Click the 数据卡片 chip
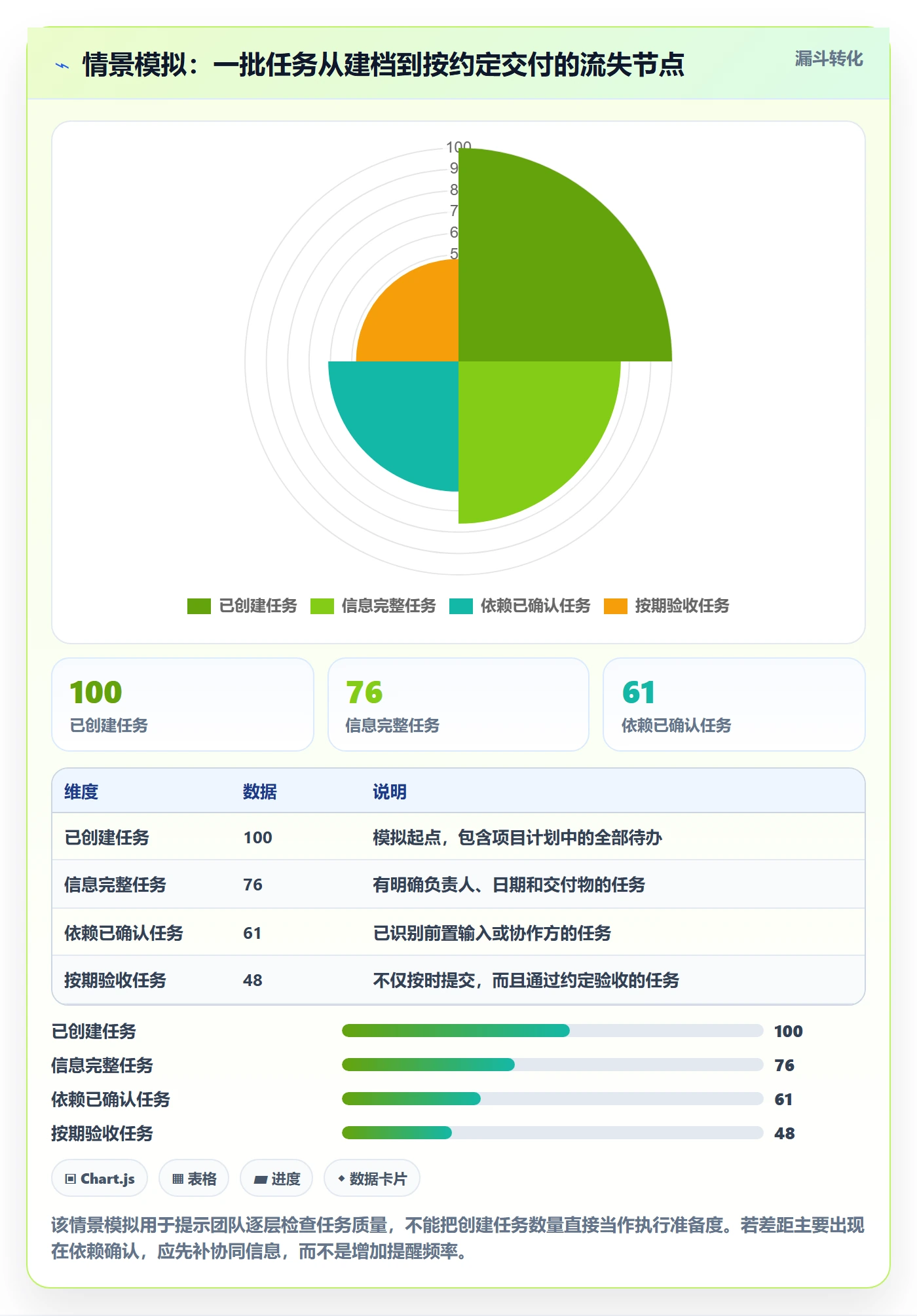This screenshot has height=1316, width=917. point(372,1179)
